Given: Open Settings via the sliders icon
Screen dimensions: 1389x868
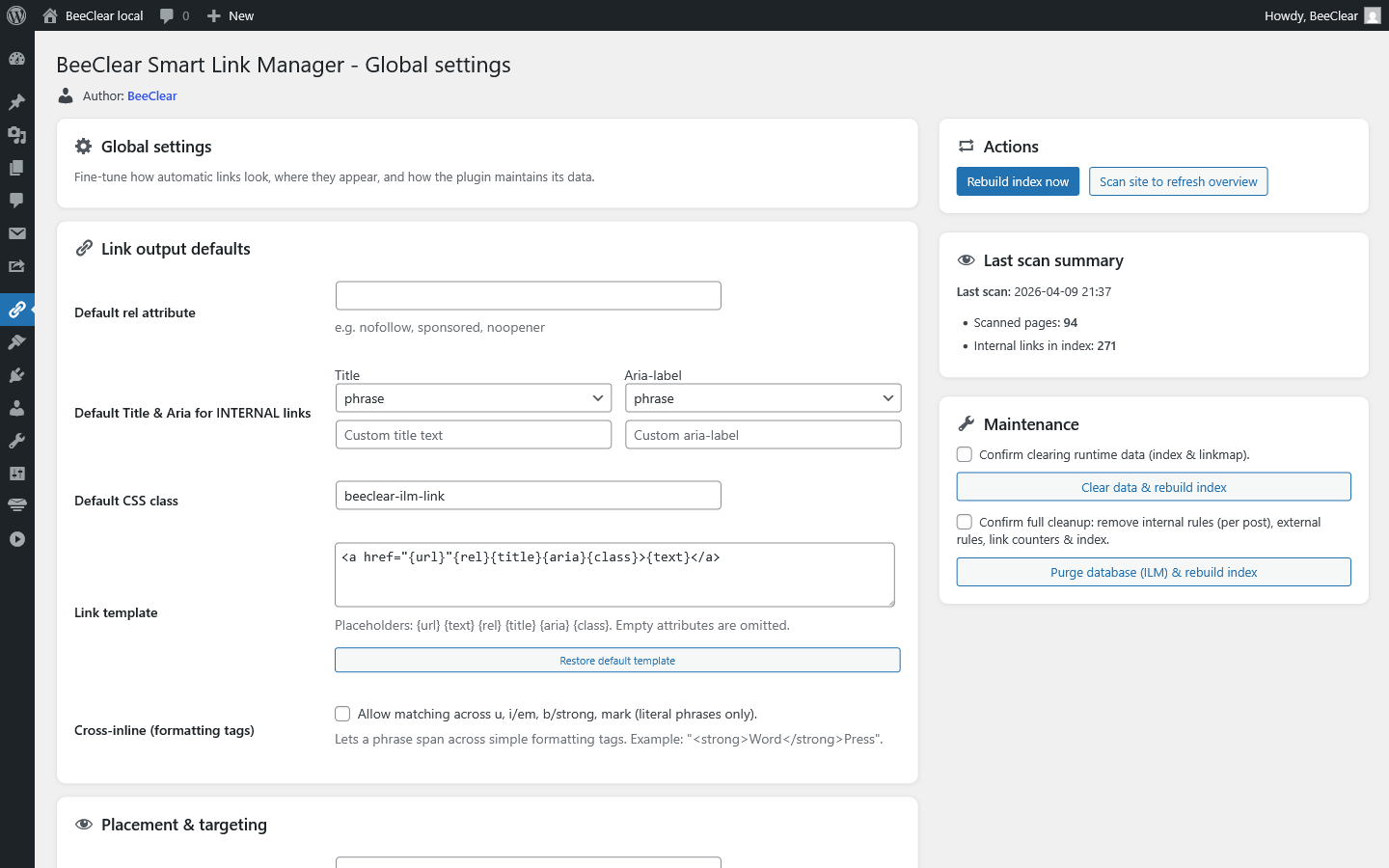Looking at the screenshot, I should (16, 474).
